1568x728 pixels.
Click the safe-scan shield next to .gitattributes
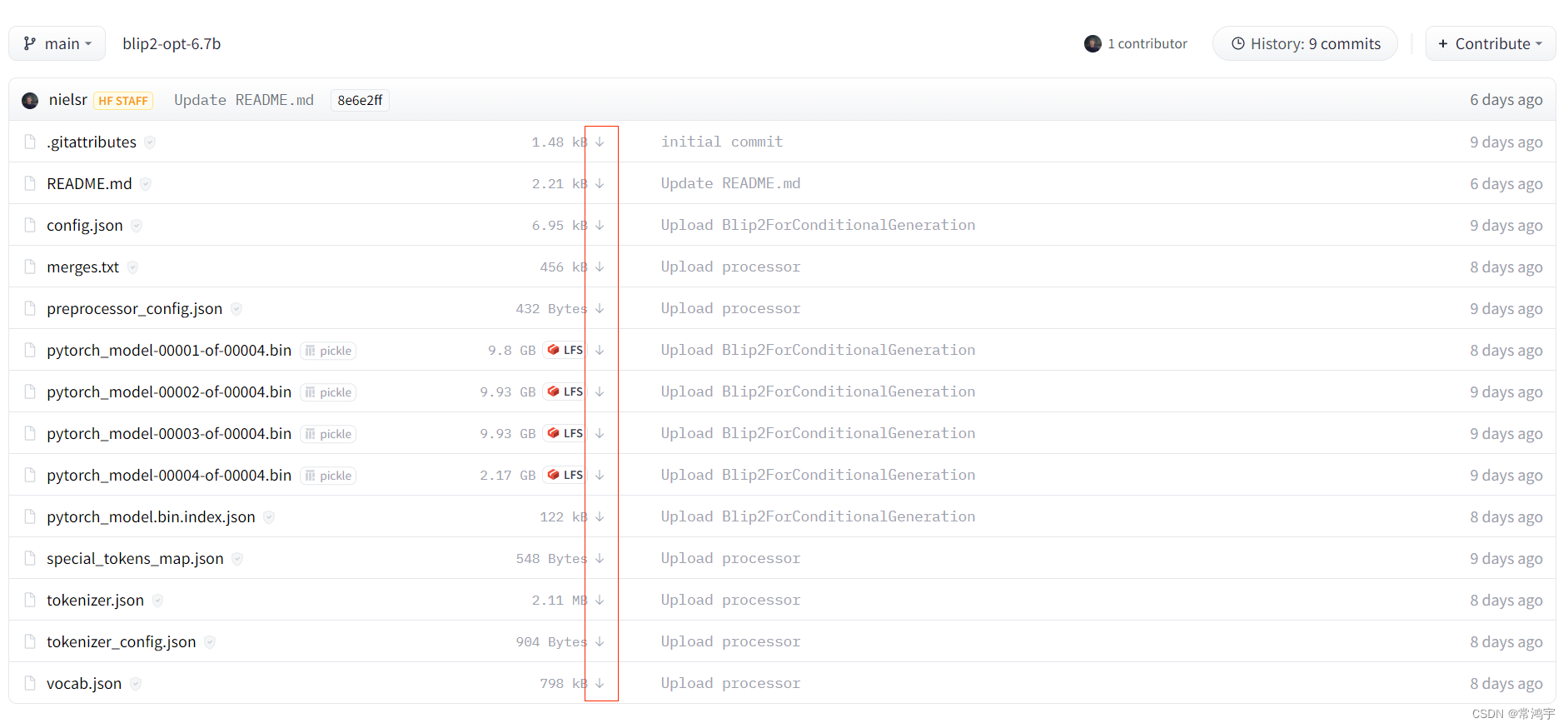coord(150,142)
